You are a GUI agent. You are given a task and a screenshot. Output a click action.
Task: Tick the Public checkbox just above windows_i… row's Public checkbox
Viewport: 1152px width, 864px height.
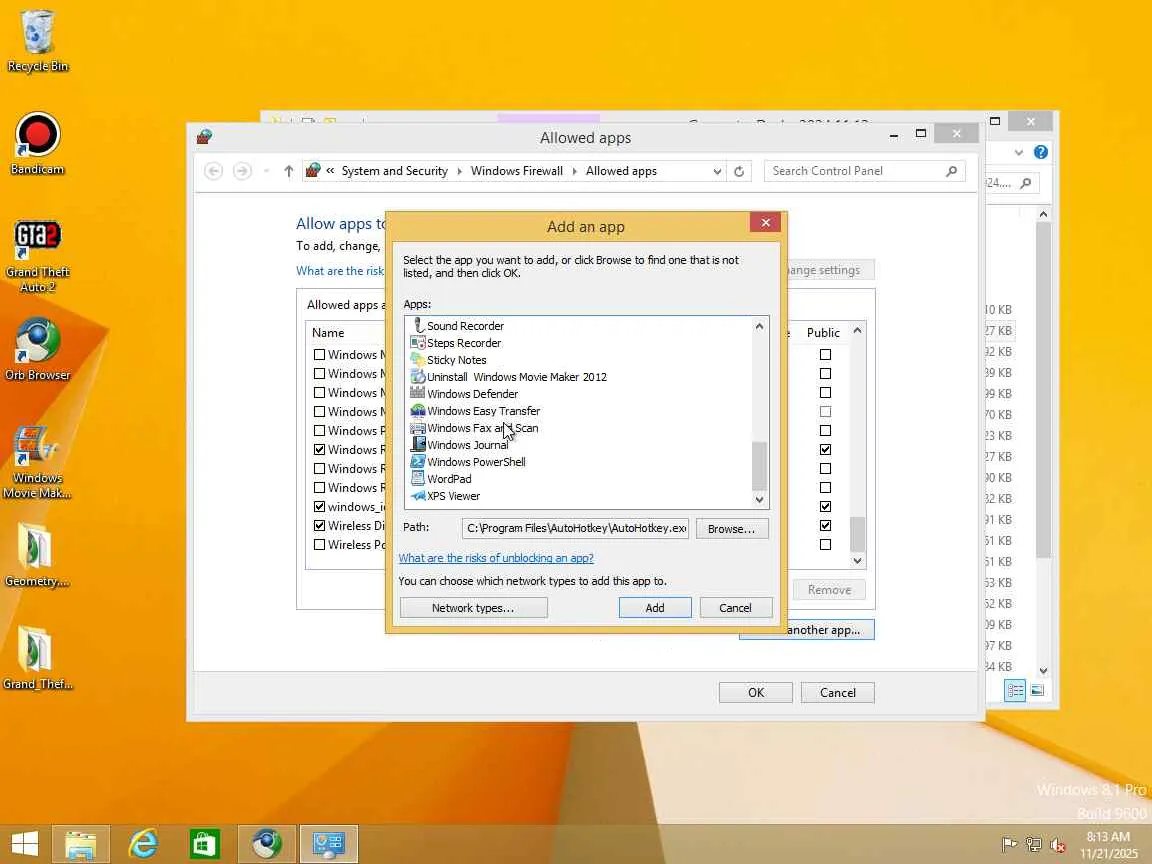click(825, 487)
